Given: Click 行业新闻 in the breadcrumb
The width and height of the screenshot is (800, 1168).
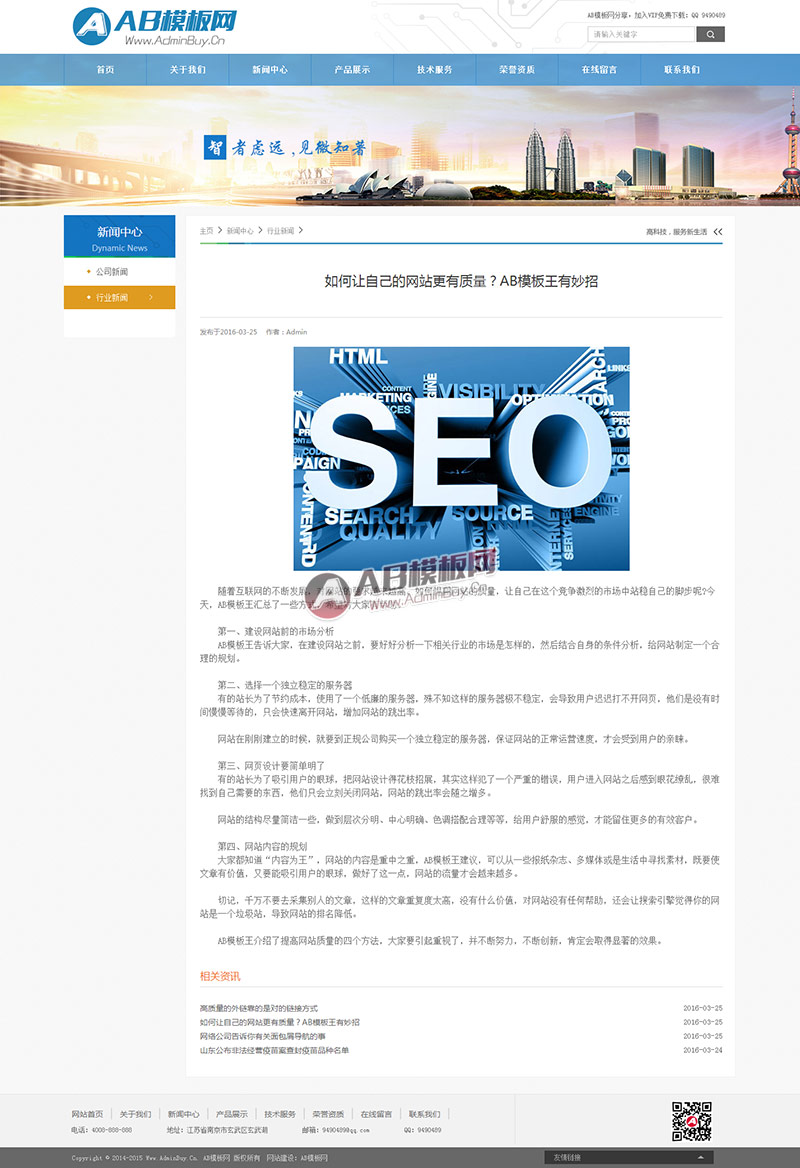Looking at the screenshot, I should [x=281, y=231].
